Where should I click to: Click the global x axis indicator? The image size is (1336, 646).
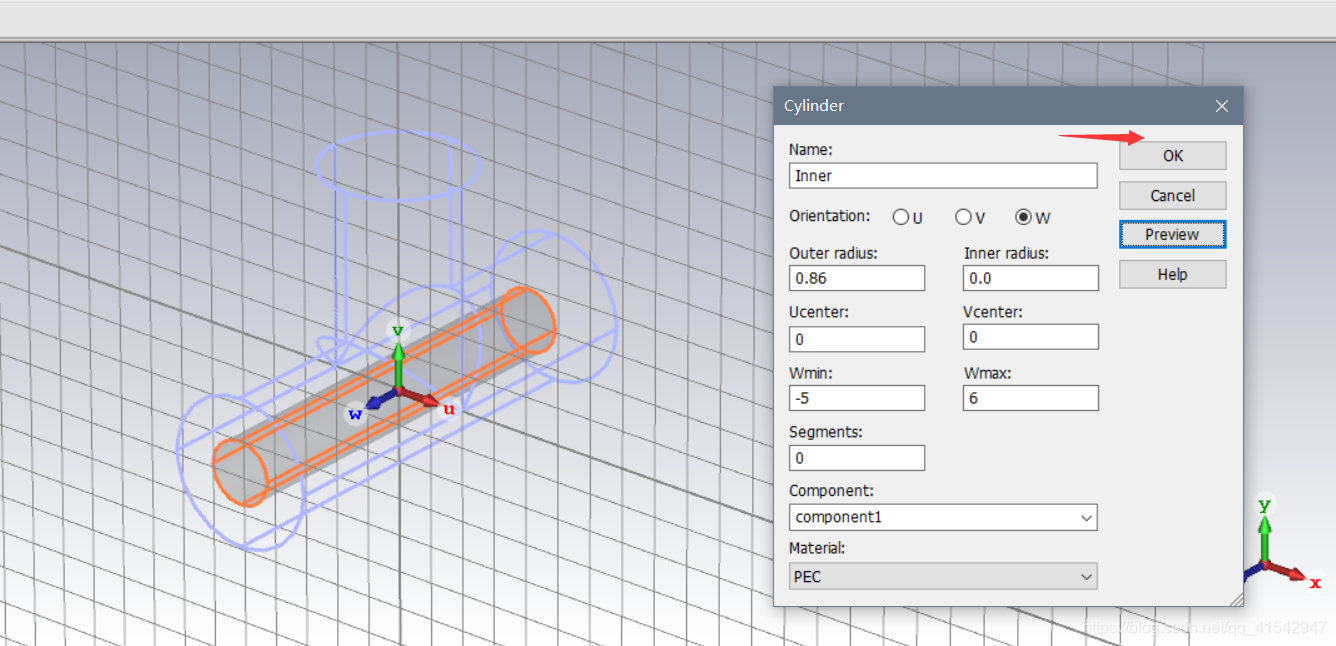(1315, 583)
